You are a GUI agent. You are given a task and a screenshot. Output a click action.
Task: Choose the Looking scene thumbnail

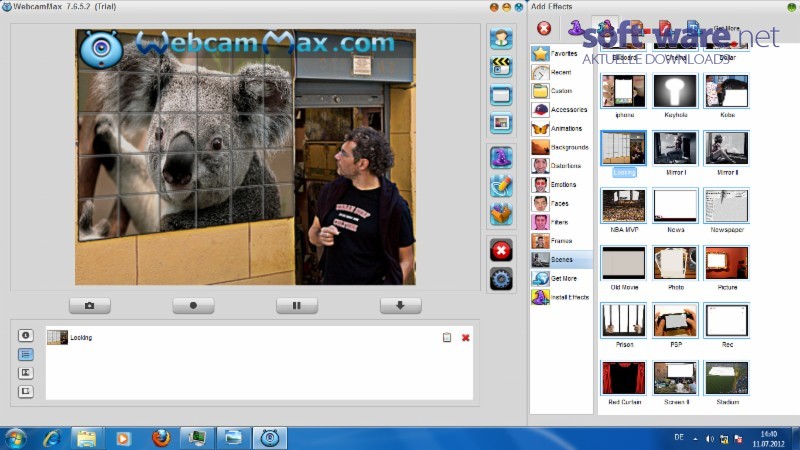(623, 148)
